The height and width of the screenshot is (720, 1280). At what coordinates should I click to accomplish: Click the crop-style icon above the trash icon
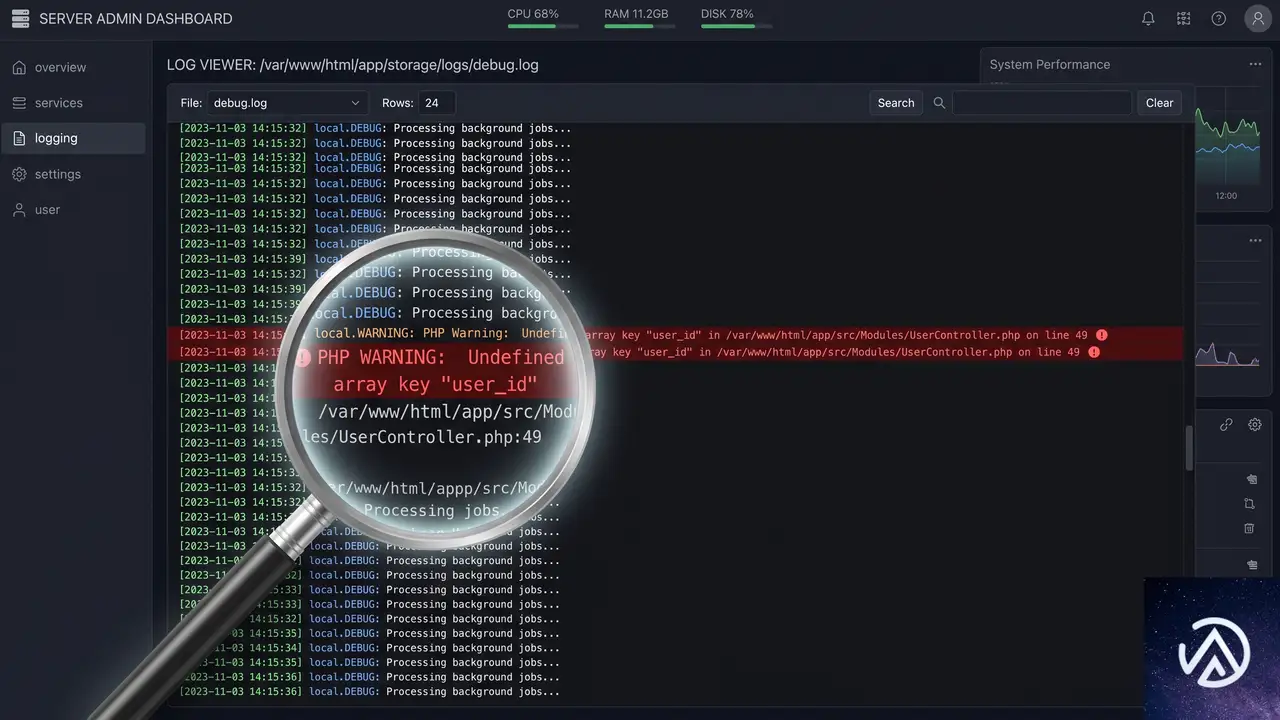click(x=1249, y=504)
